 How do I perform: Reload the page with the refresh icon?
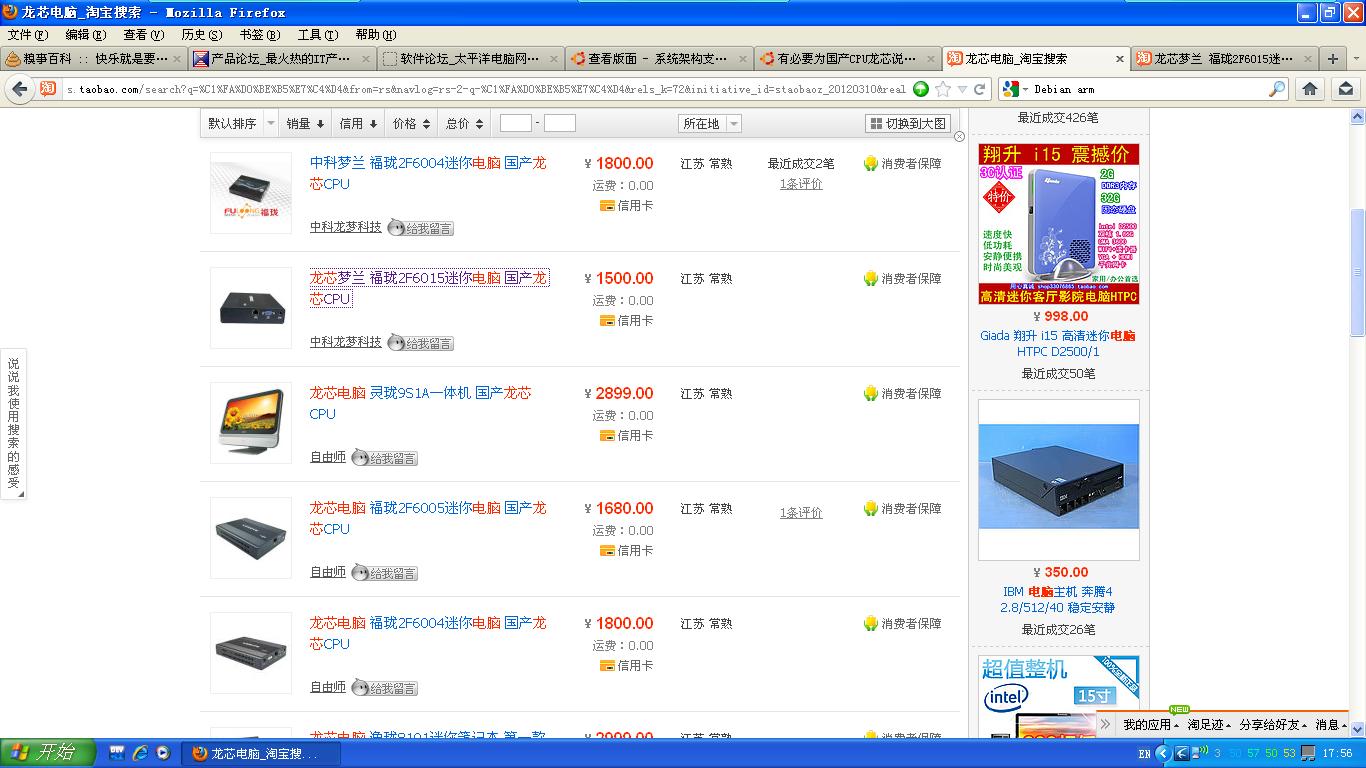tap(980, 89)
